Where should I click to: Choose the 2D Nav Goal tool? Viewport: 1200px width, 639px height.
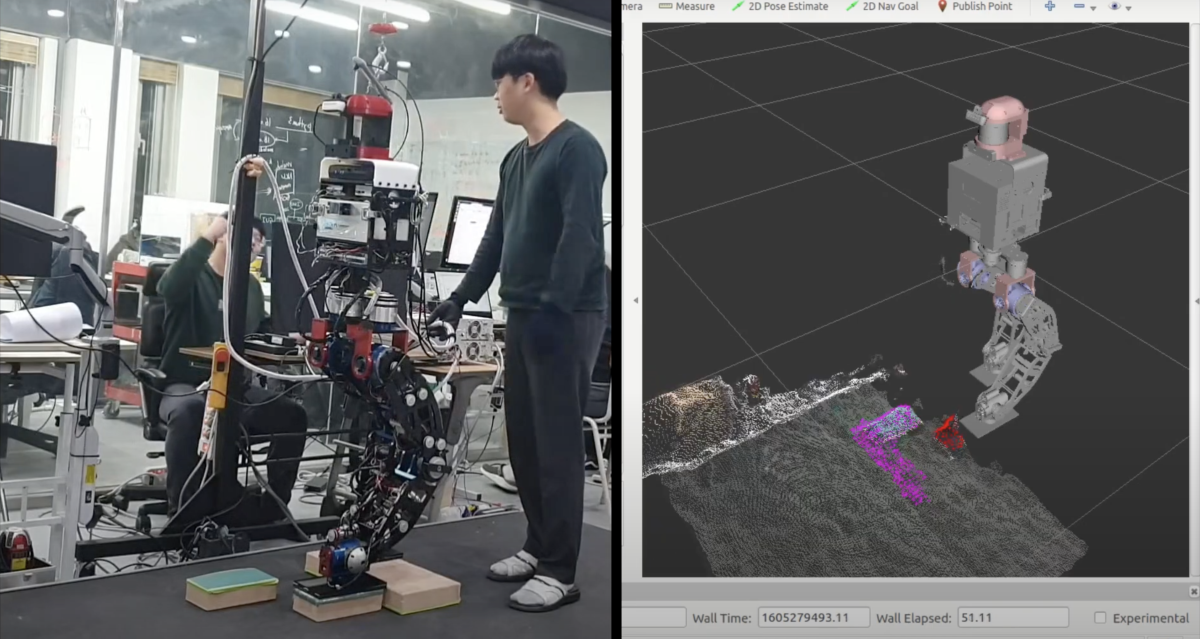click(x=882, y=7)
